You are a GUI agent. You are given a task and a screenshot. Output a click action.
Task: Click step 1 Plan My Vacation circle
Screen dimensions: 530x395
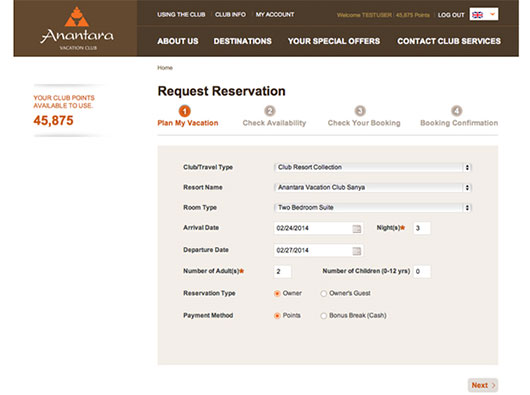pyautogui.click(x=185, y=111)
